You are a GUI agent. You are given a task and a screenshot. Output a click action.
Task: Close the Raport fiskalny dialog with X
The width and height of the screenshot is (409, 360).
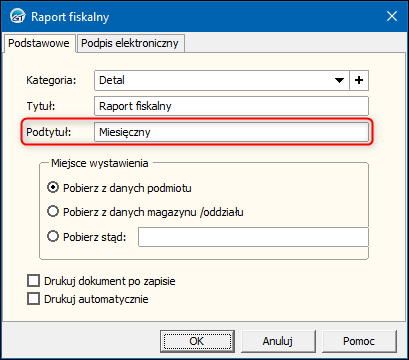pyautogui.click(x=392, y=16)
